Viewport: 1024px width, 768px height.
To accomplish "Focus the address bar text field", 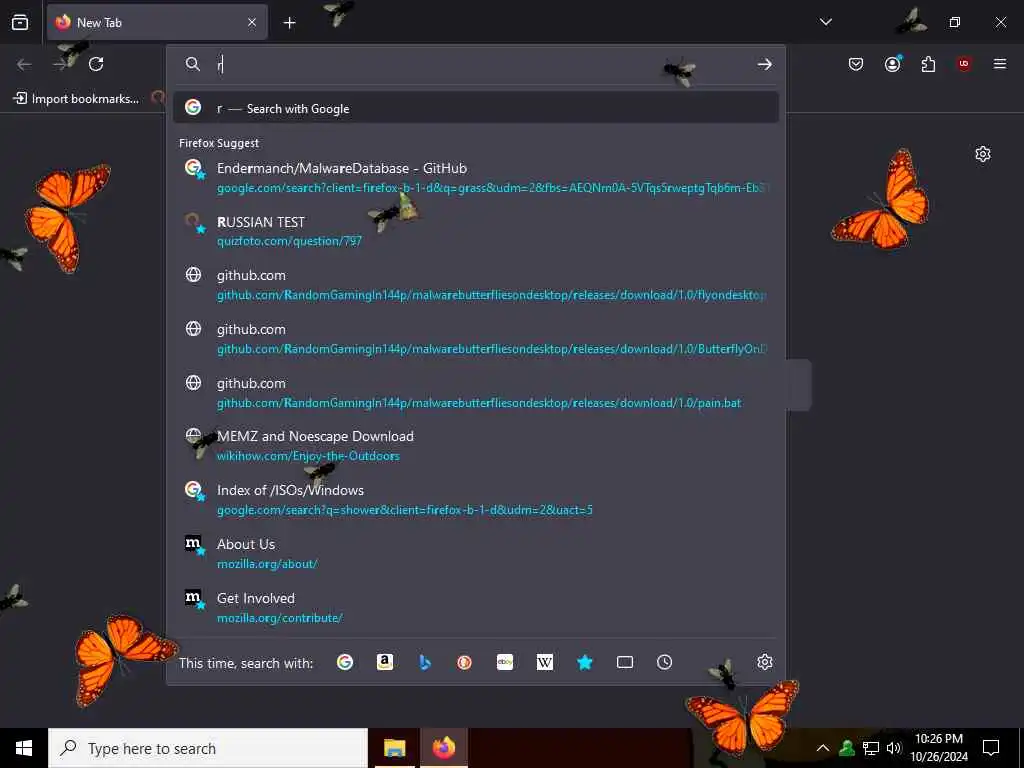I will (483, 64).
